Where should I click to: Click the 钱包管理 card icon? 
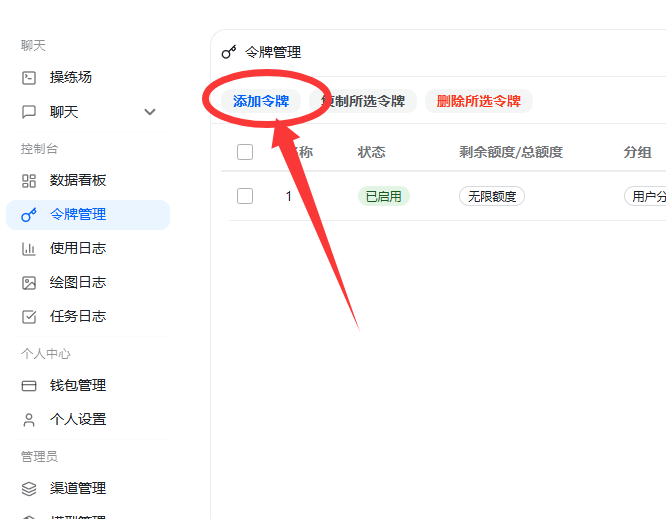tap(29, 386)
